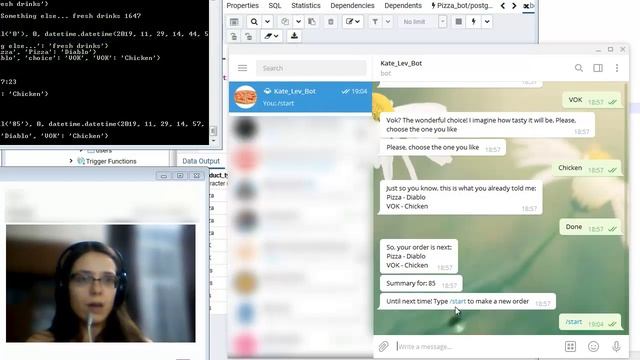The height and width of the screenshot is (360, 640).
Task: Switch to the Dependents tab in pgAdmin
Action: click(x=403, y=5)
